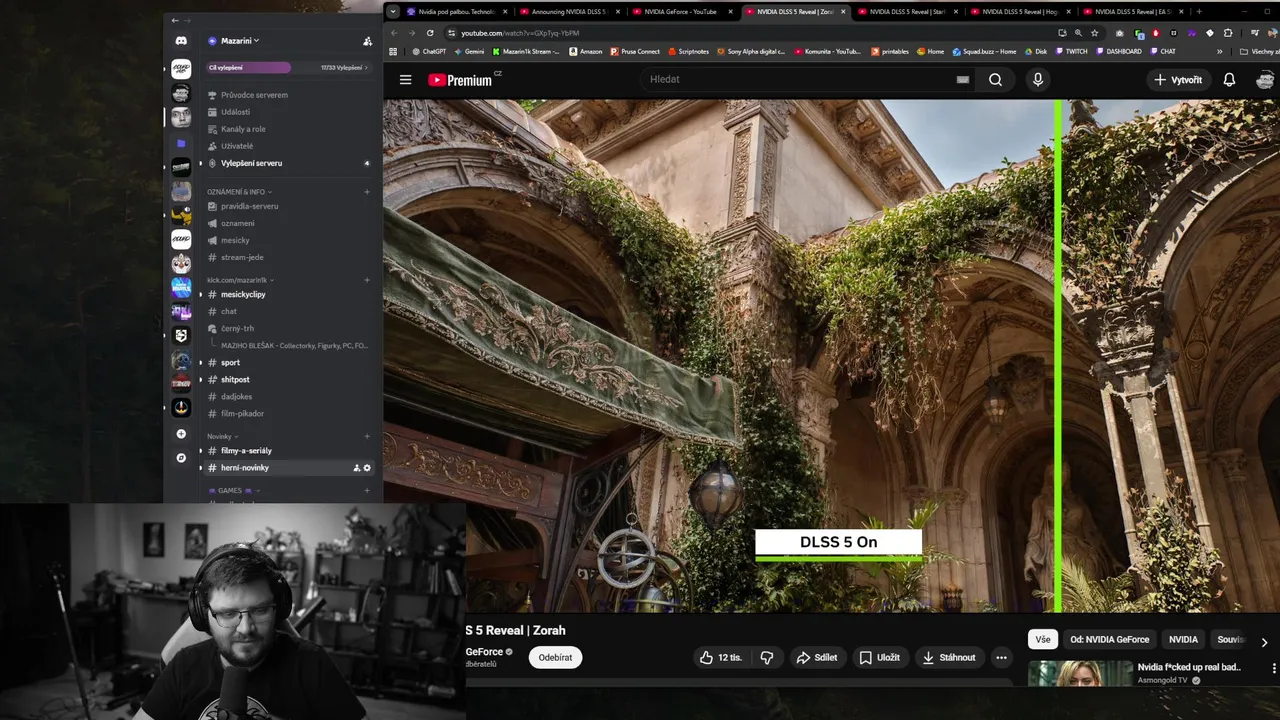Viewport: 1280px width, 720px height.
Task: Switch to NVIDIA GeForce - YouTube tab
Action: click(x=682, y=12)
